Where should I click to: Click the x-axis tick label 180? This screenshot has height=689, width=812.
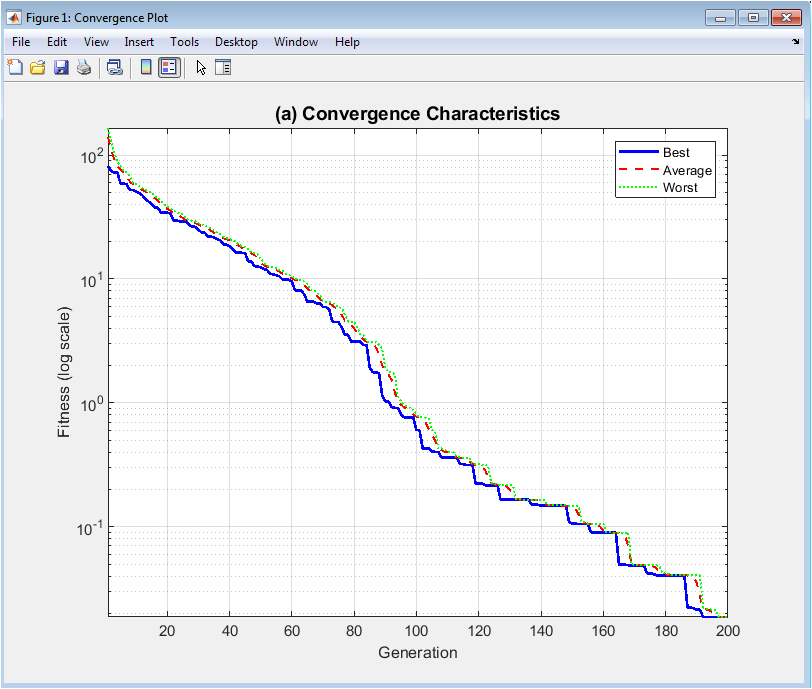coord(665,630)
